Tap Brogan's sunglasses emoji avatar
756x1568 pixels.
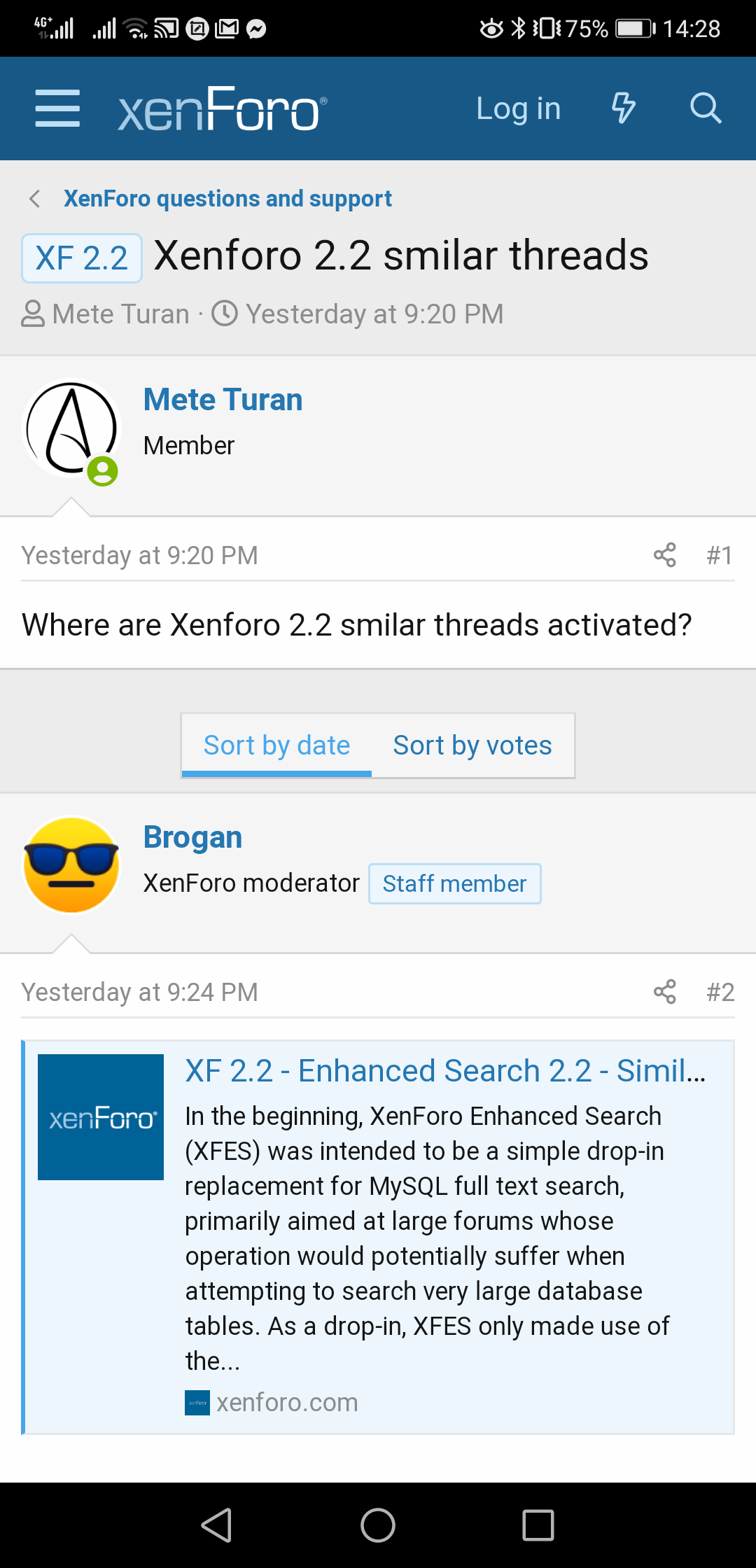[71, 865]
